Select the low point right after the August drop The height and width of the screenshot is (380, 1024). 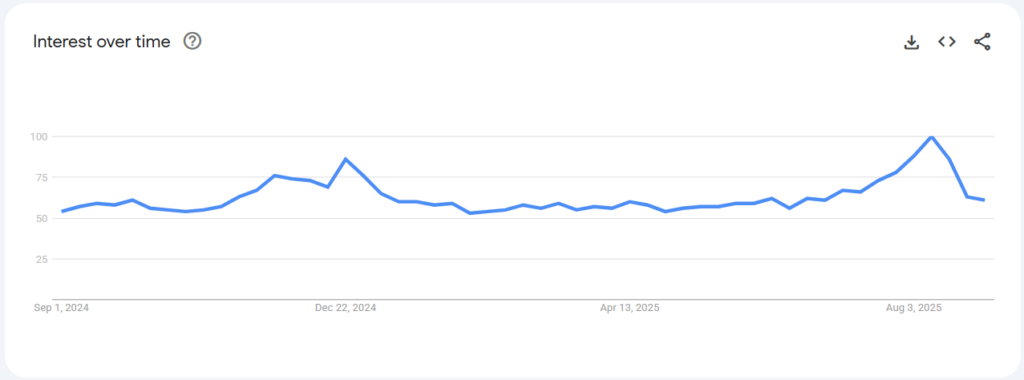pos(967,197)
